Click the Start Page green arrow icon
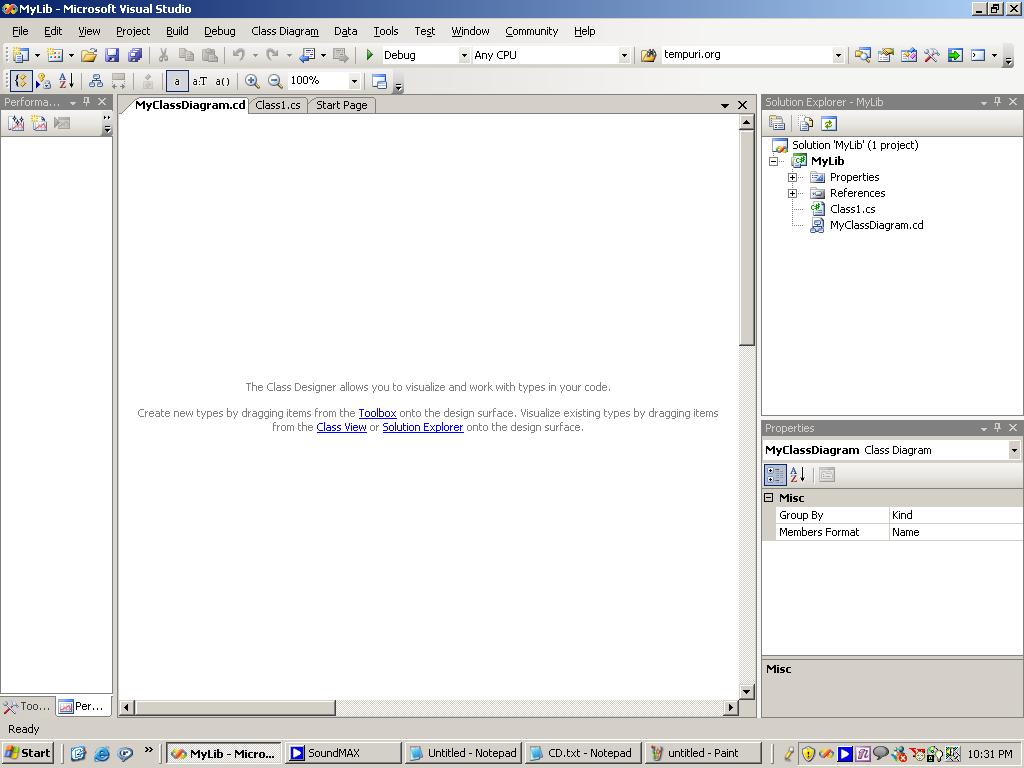The width and height of the screenshot is (1024, 768). tap(955, 56)
